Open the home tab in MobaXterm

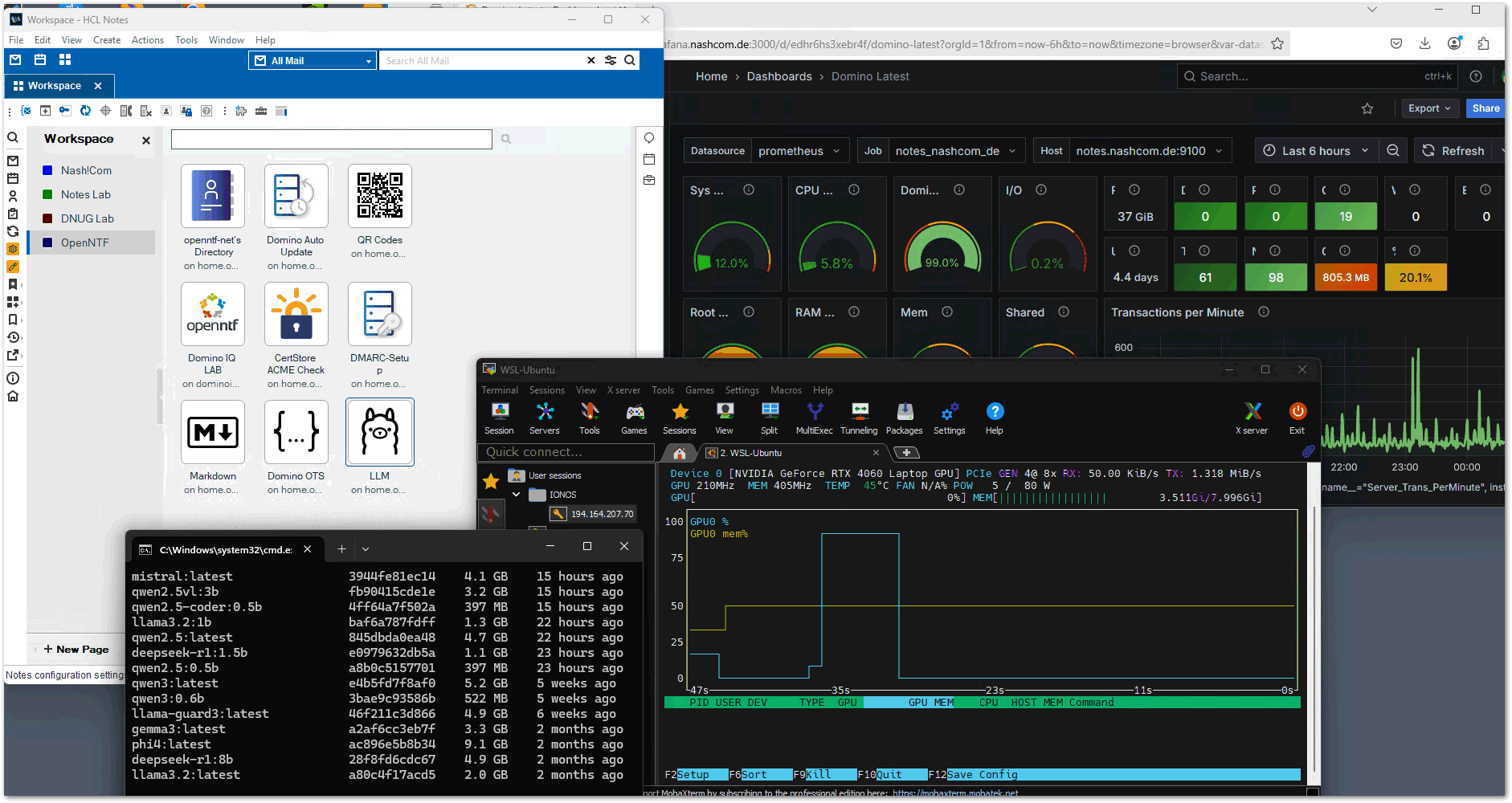(x=680, y=453)
